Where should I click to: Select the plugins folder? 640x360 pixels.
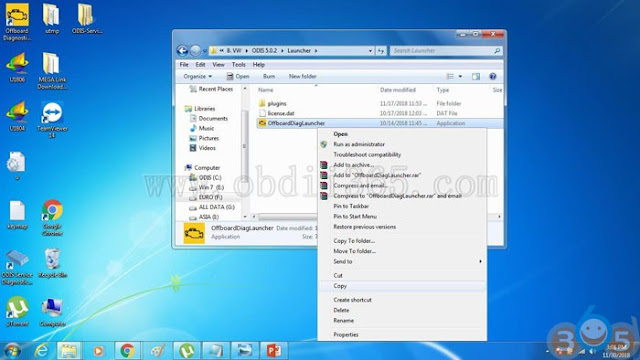tap(277, 103)
